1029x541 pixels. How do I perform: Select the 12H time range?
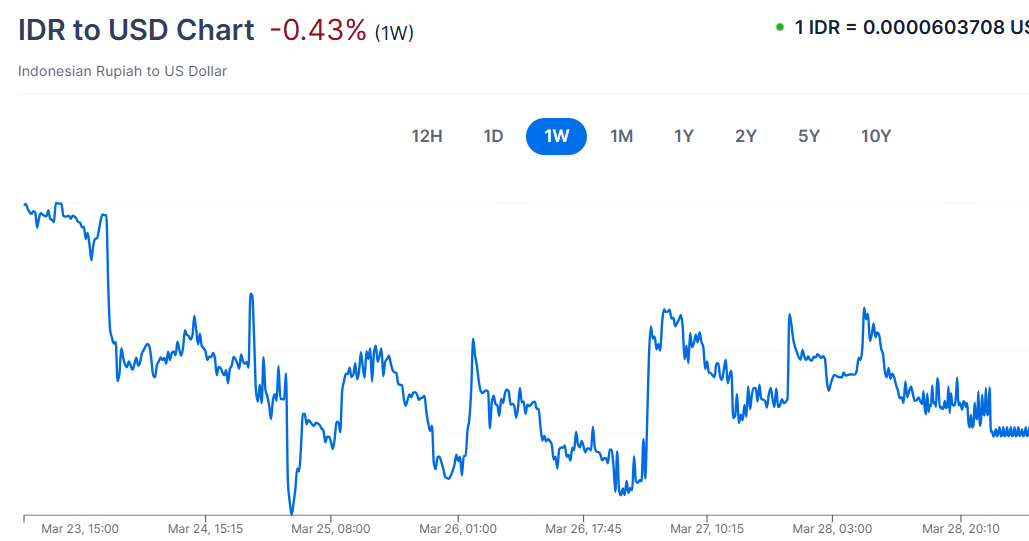(427, 136)
